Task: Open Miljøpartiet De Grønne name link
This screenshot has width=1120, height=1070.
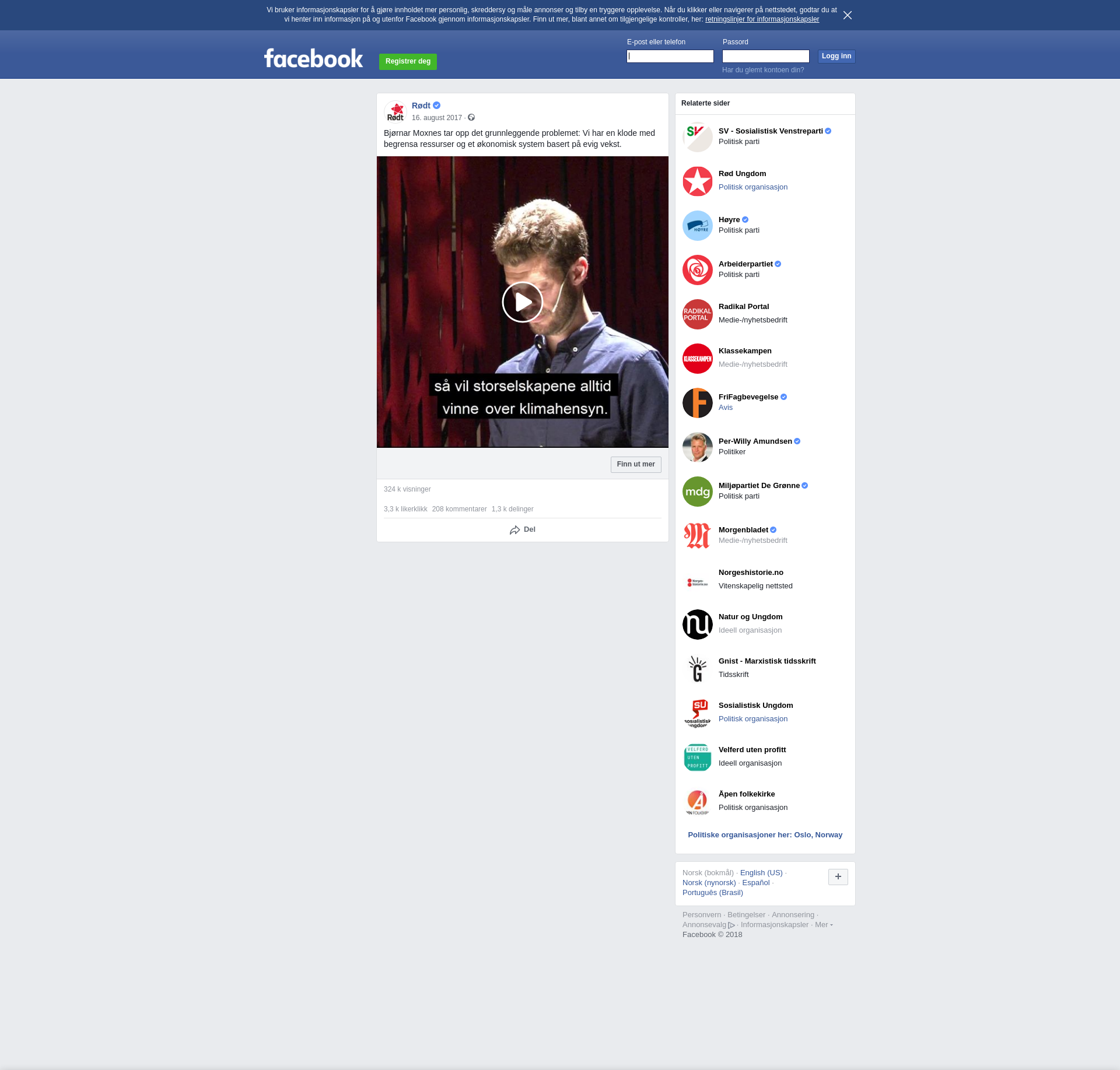Action: click(759, 486)
